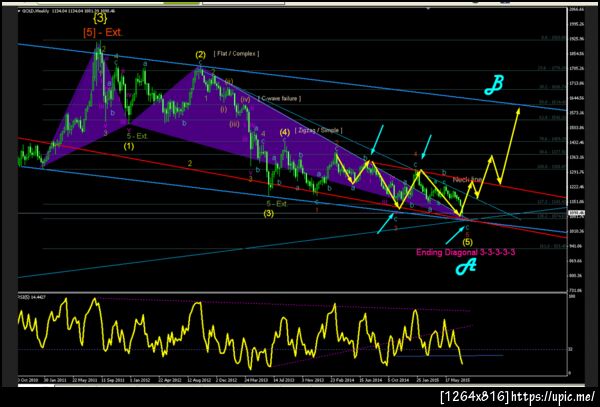Image resolution: width=600 pixels, height=407 pixels.
Task: Select the orange (4) wave label
Action: tap(285, 132)
